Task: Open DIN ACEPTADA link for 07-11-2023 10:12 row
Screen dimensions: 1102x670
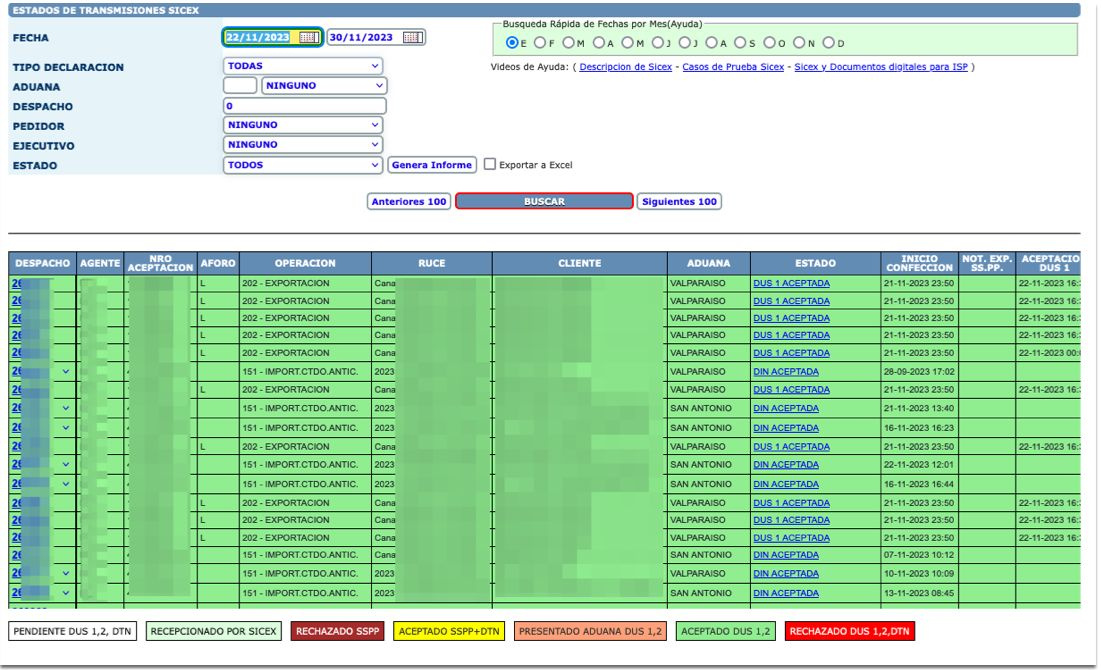Action: 786,555
